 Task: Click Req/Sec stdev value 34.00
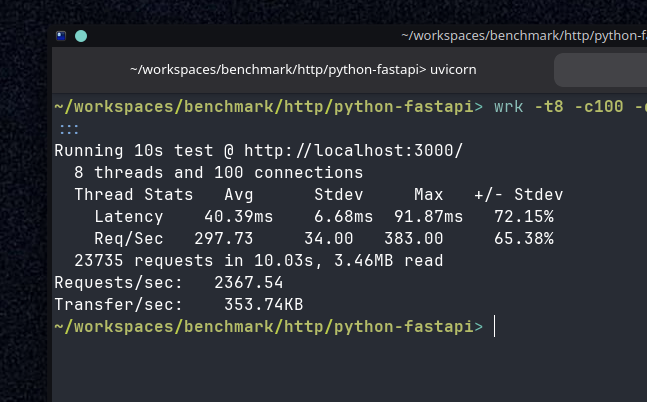328,239
